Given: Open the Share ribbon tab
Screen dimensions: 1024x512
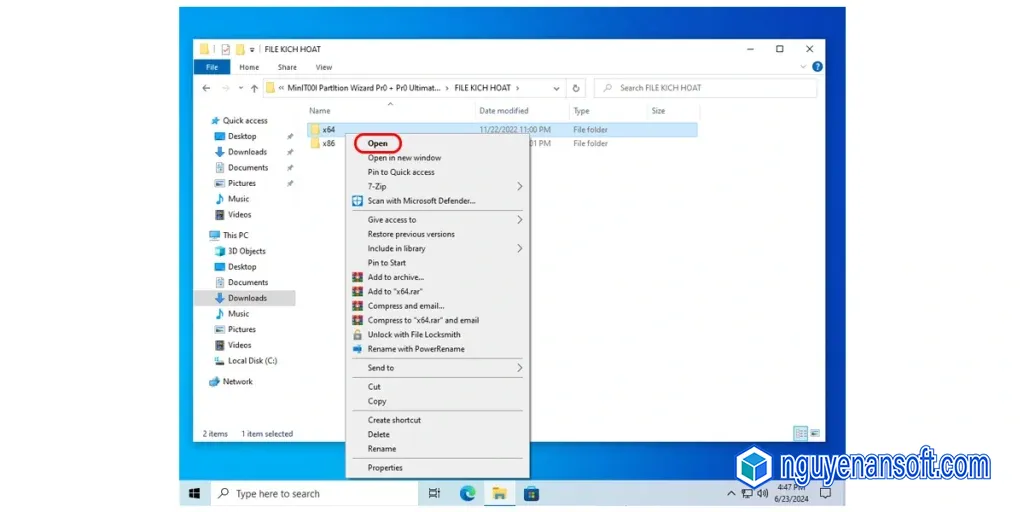Looking at the screenshot, I should click(287, 67).
